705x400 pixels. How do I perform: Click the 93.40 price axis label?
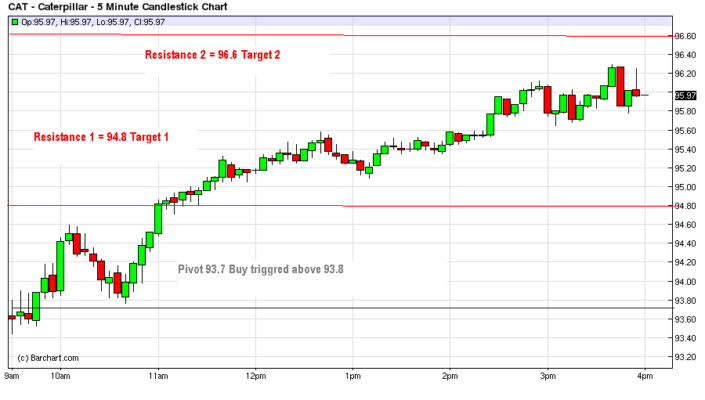[685, 338]
